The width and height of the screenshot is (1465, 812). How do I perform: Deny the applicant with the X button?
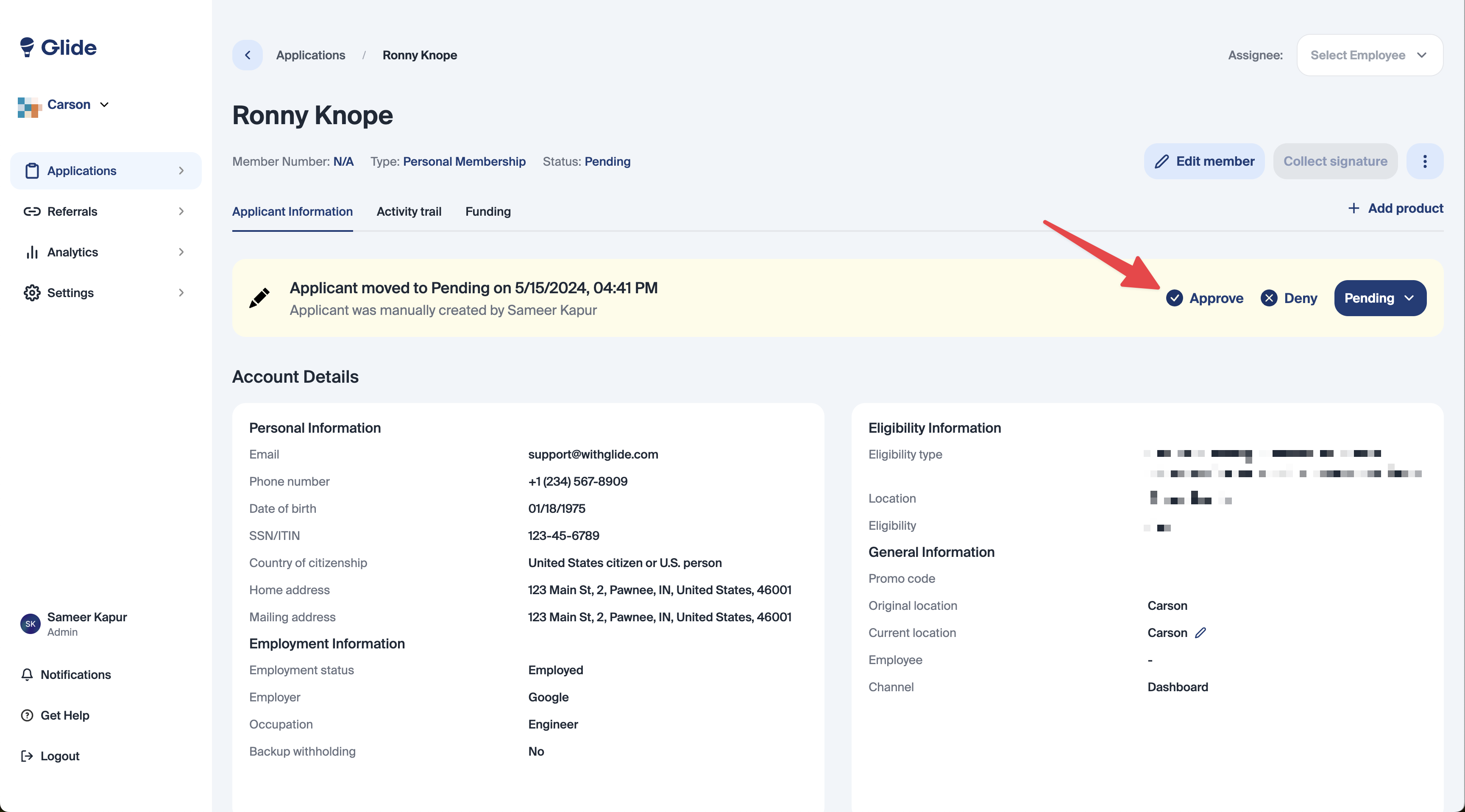point(1289,298)
